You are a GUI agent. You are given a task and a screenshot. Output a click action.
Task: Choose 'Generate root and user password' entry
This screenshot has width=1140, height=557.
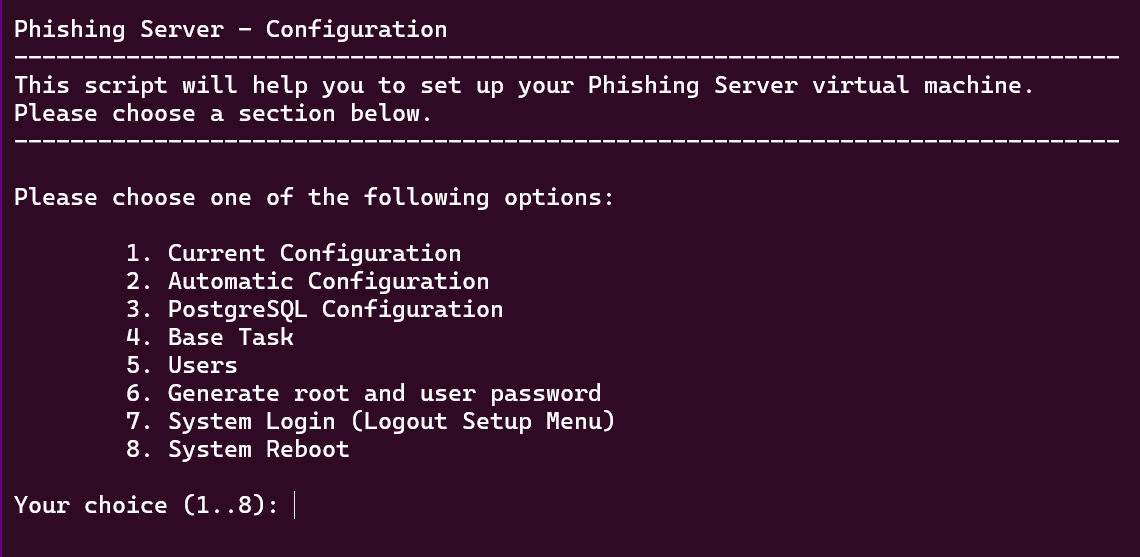click(384, 393)
